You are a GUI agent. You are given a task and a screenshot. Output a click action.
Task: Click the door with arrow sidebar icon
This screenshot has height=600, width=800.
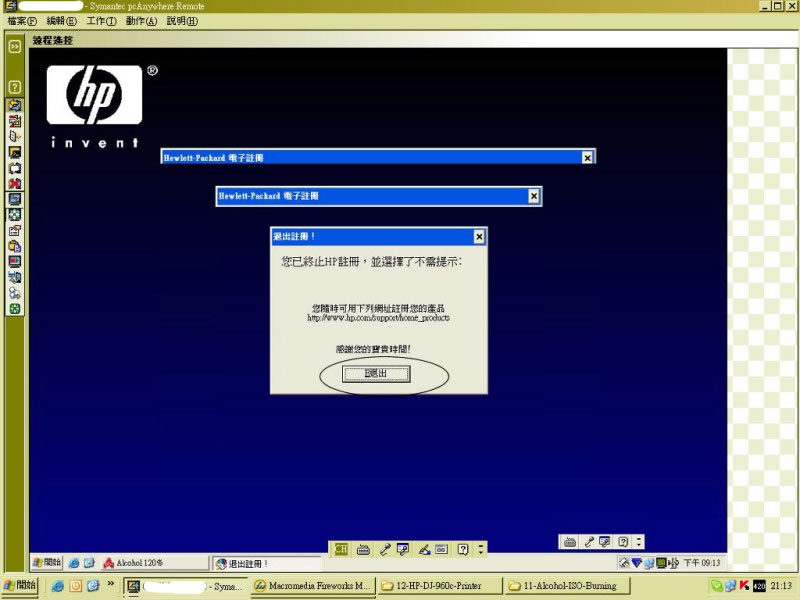point(15,137)
